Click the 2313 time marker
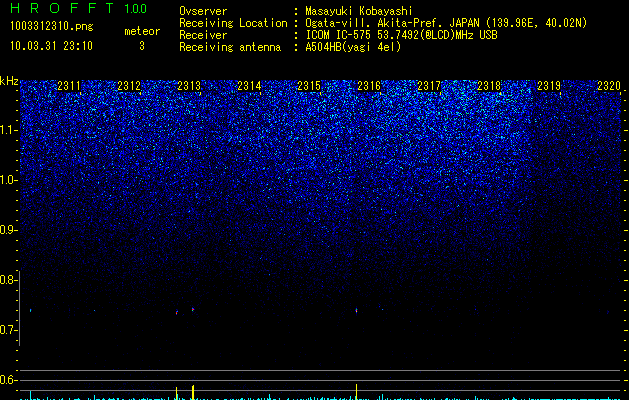This screenshot has height=400, width=629. [189, 86]
